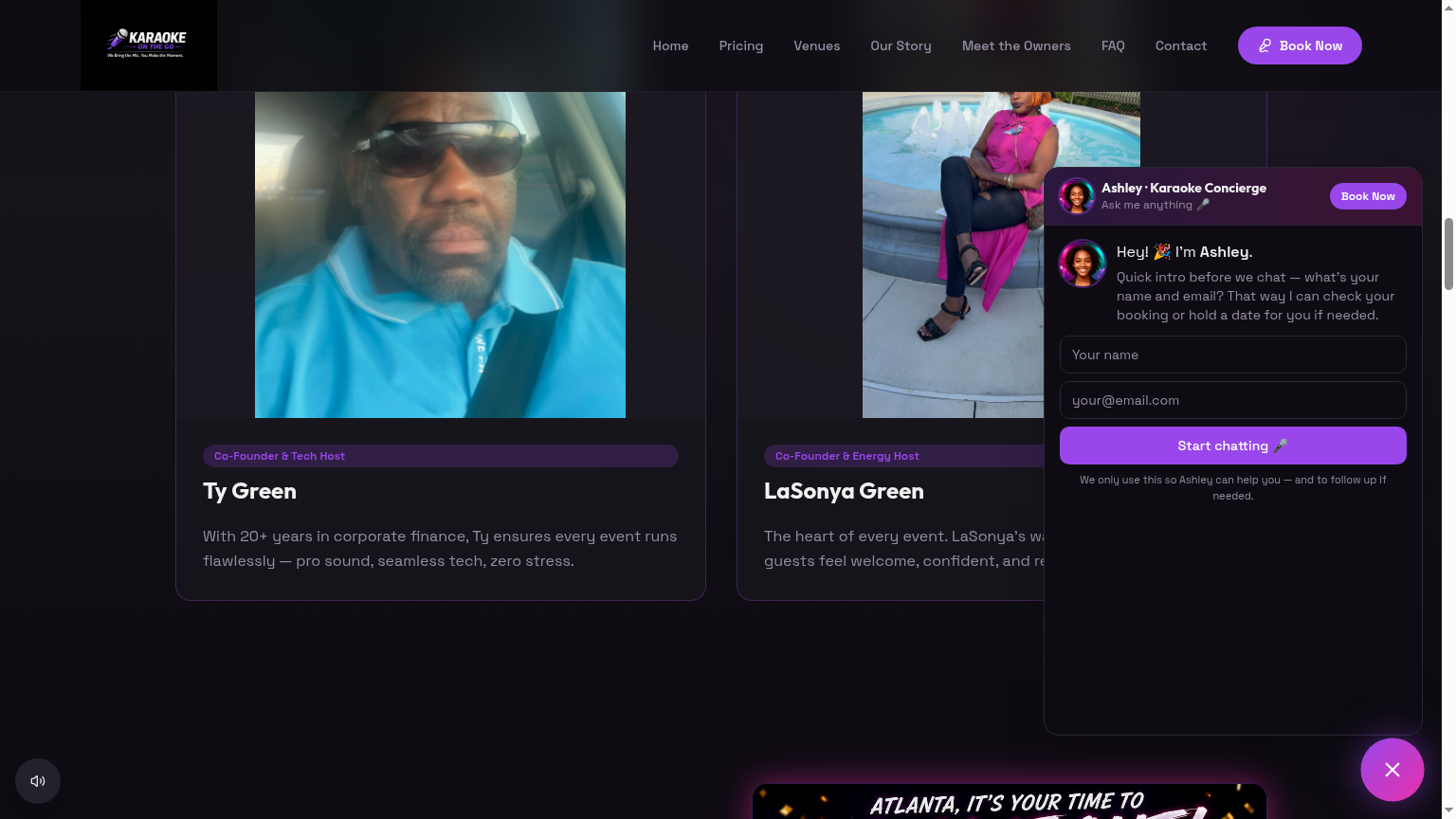Click the Co-Founder & Tech Host badge
Viewport: 1456px width, 819px height.
[x=441, y=456]
